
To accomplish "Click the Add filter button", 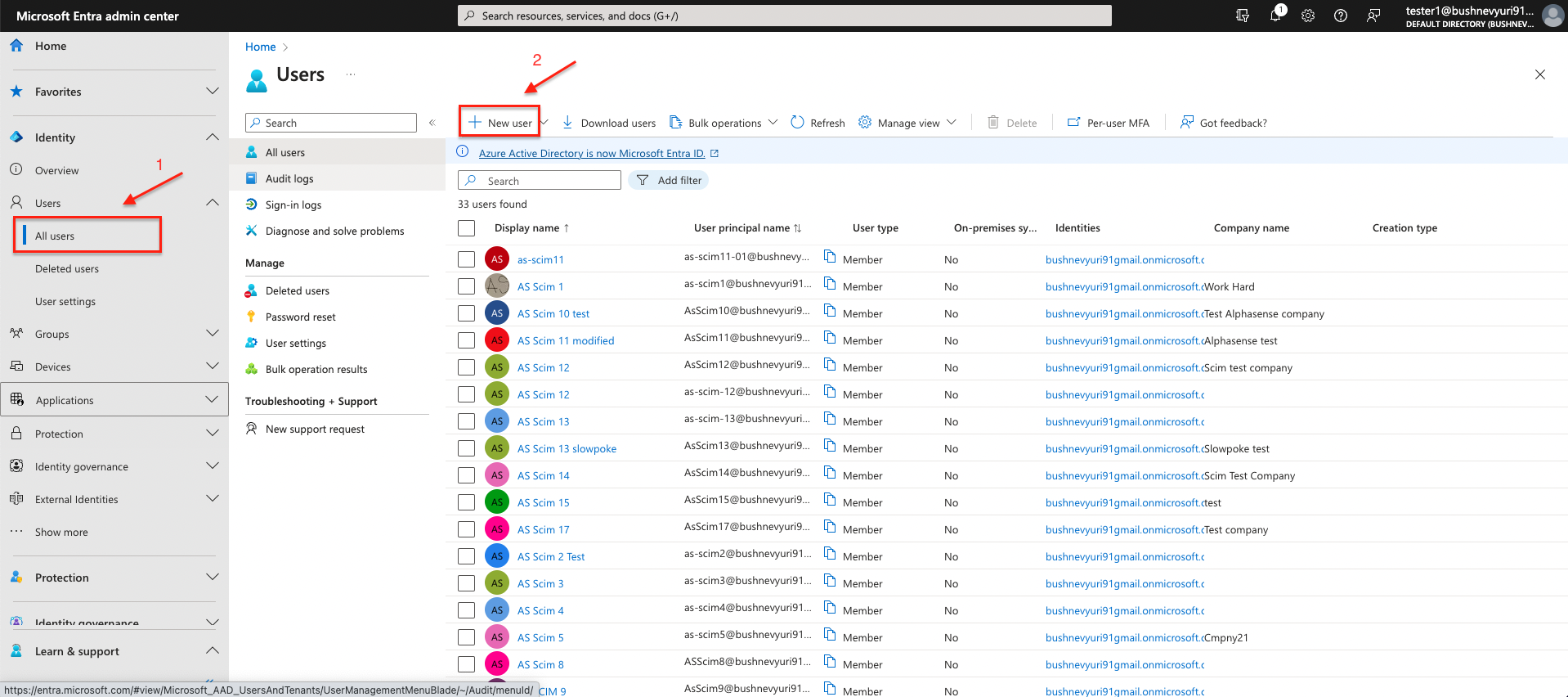I will click(669, 180).
